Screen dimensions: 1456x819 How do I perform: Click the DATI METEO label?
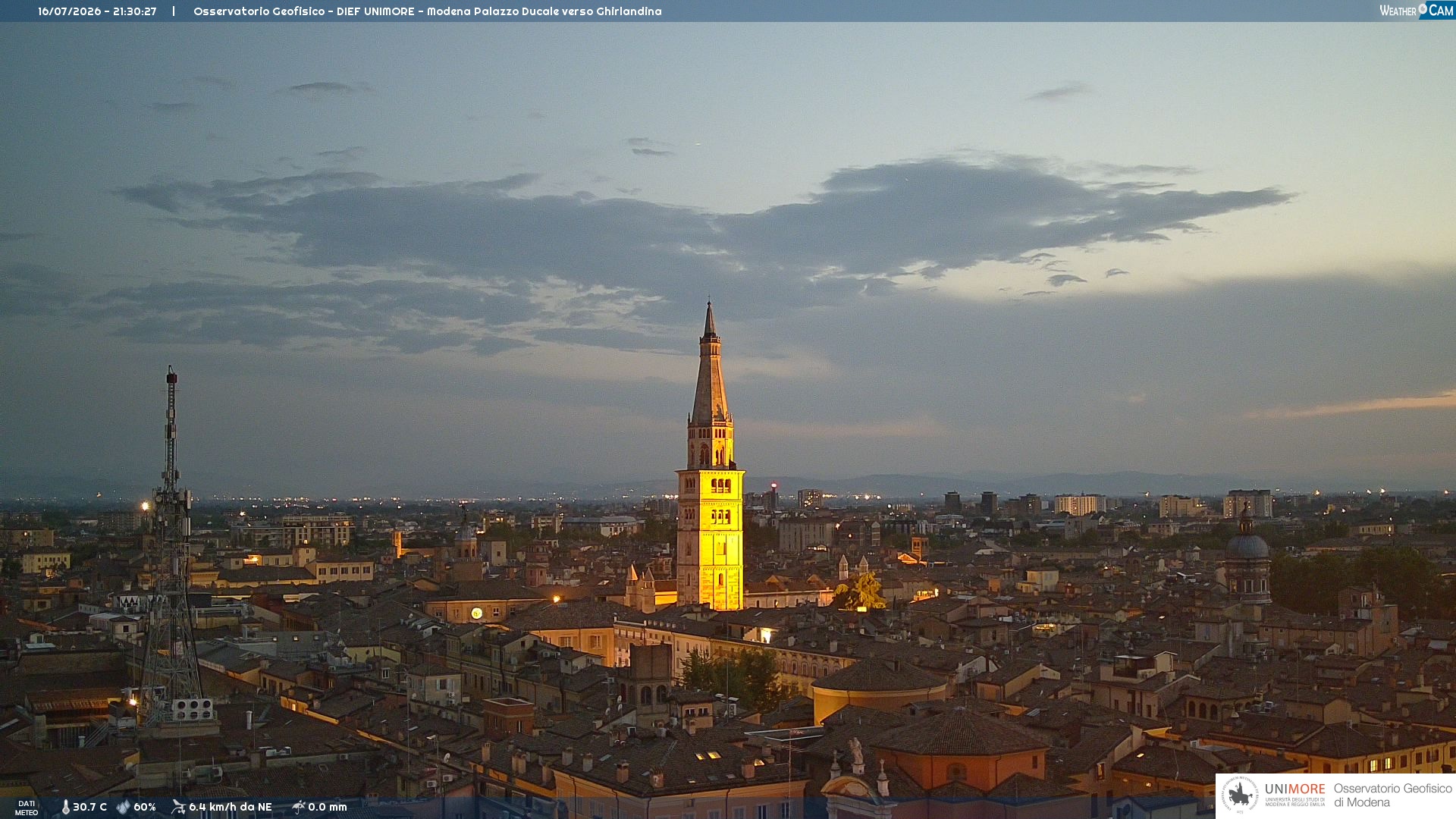coord(27,808)
